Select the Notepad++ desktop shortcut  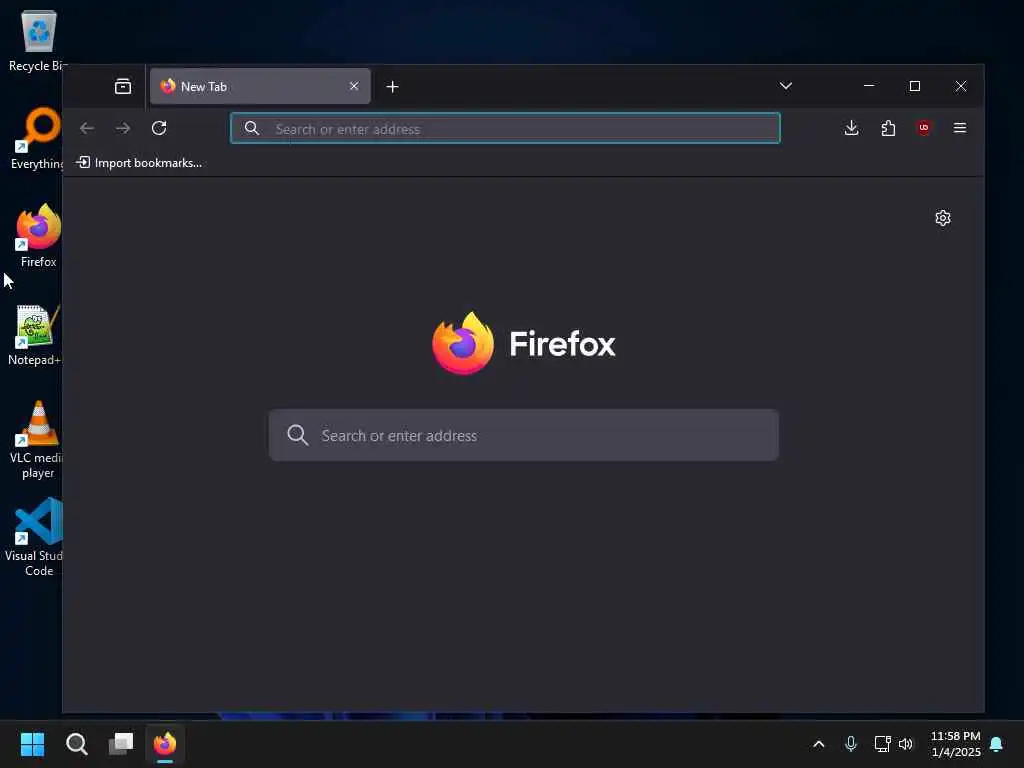coord(36,334)
